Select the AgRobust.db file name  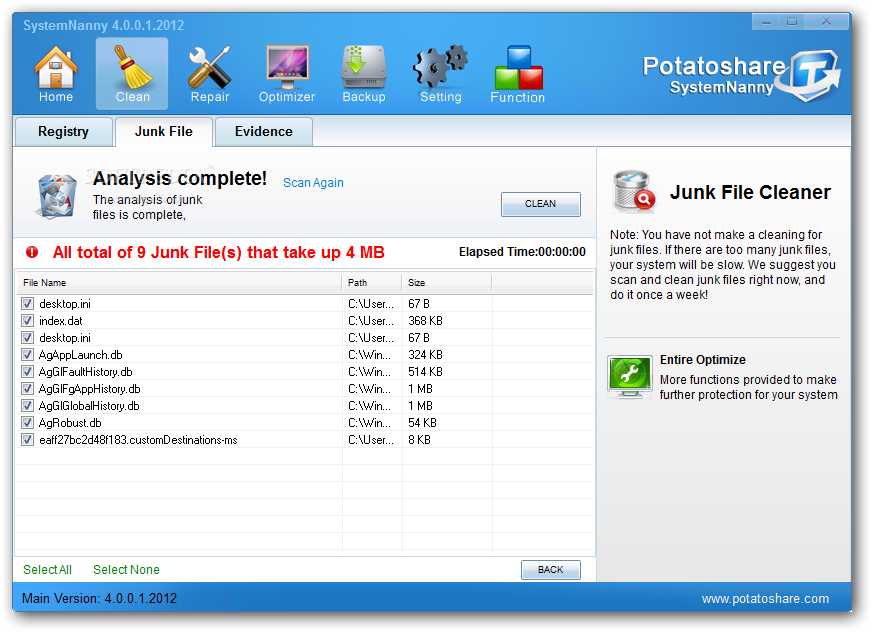pos(70,423)
